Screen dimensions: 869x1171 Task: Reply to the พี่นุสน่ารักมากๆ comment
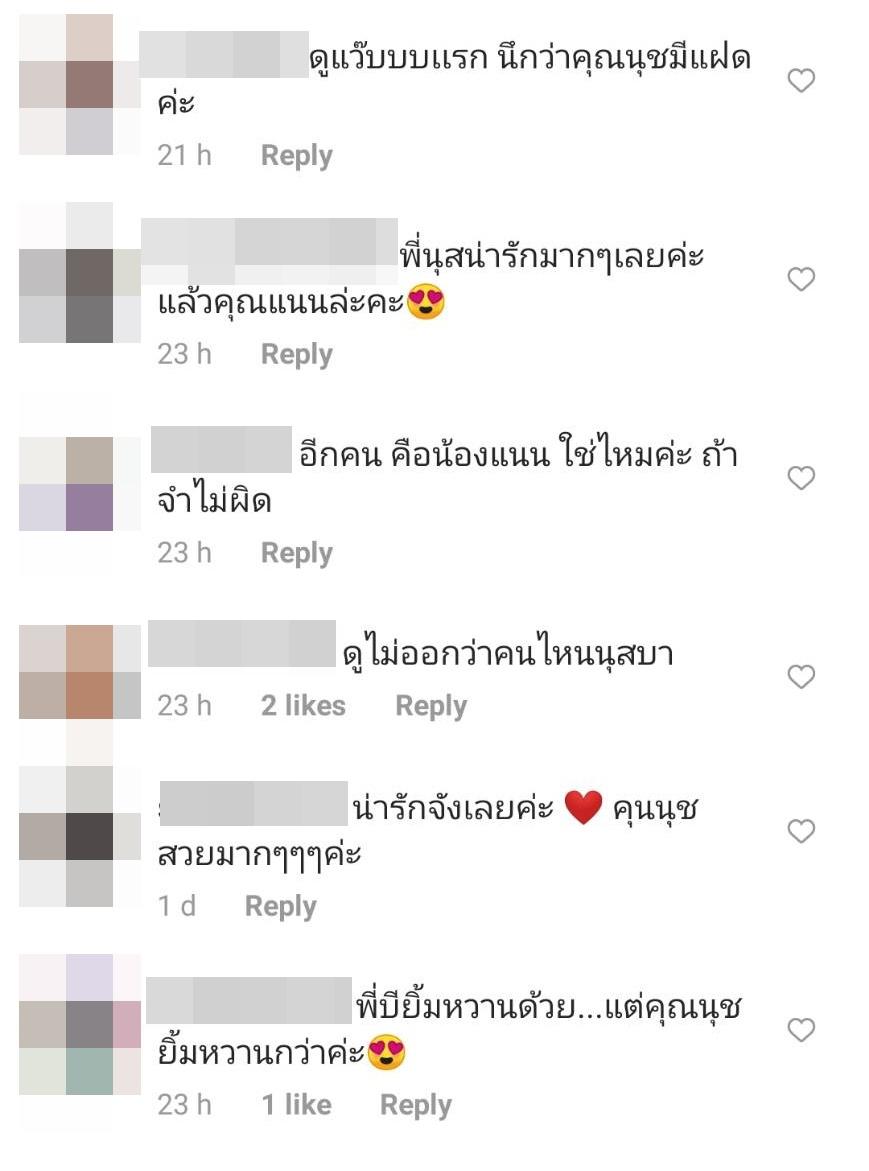tap(296, 355)
